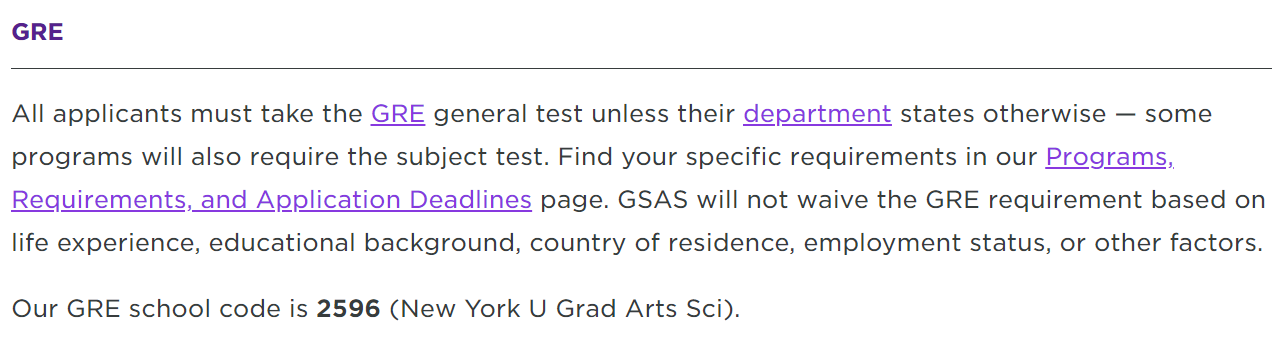Click the horizontal divider under the heading
This screenshot has height=361, width=1272.
[641, 69]
